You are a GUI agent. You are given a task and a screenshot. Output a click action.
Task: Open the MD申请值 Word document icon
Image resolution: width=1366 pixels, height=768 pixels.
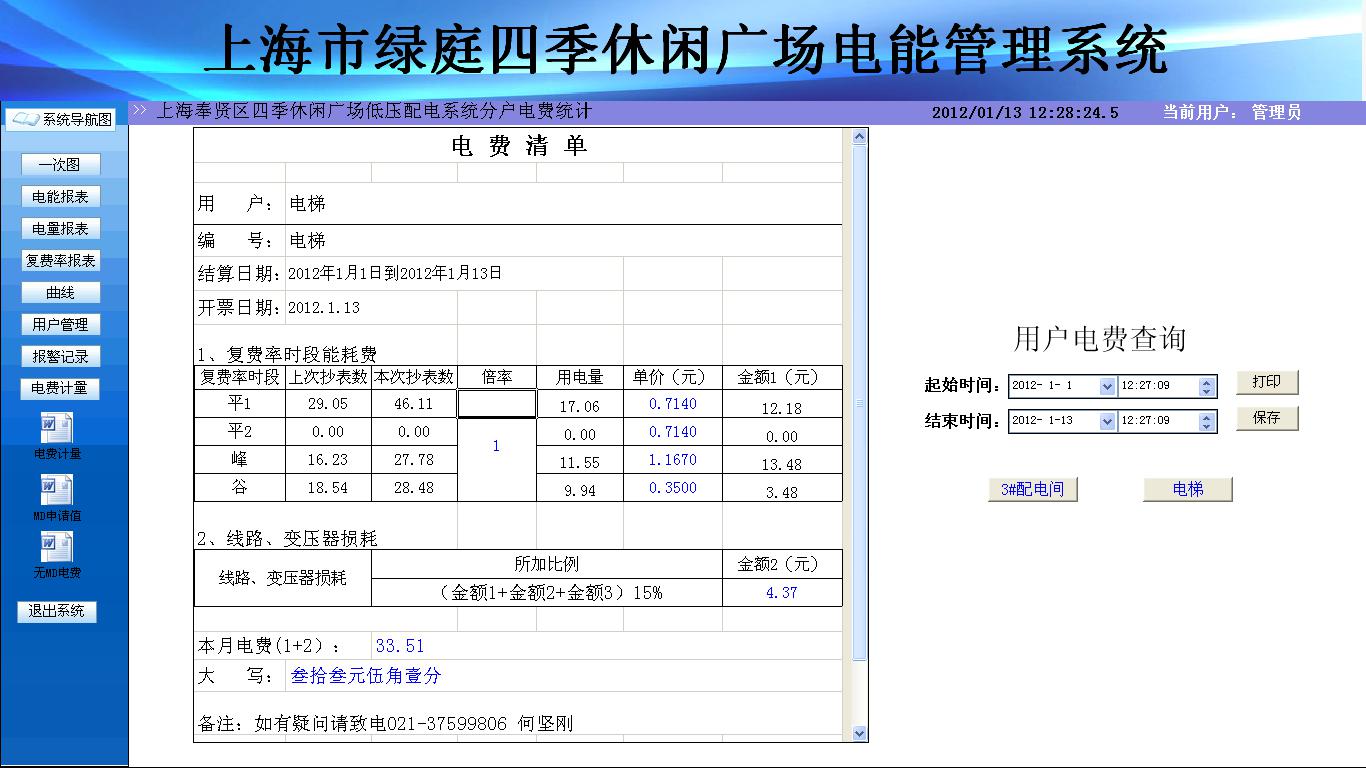click(56, 490)
